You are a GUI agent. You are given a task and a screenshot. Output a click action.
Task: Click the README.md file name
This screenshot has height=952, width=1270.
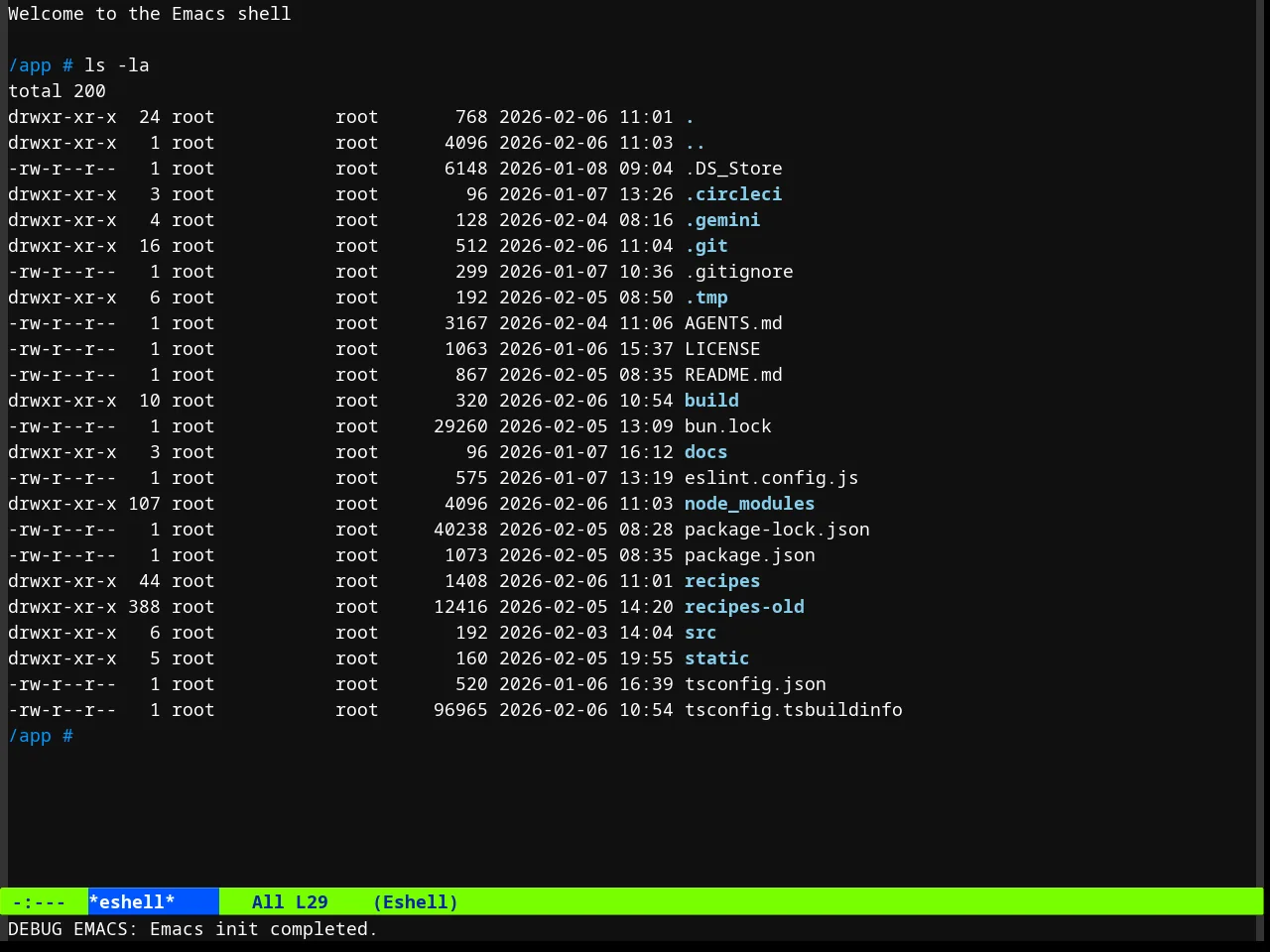[x=733, y=374]
